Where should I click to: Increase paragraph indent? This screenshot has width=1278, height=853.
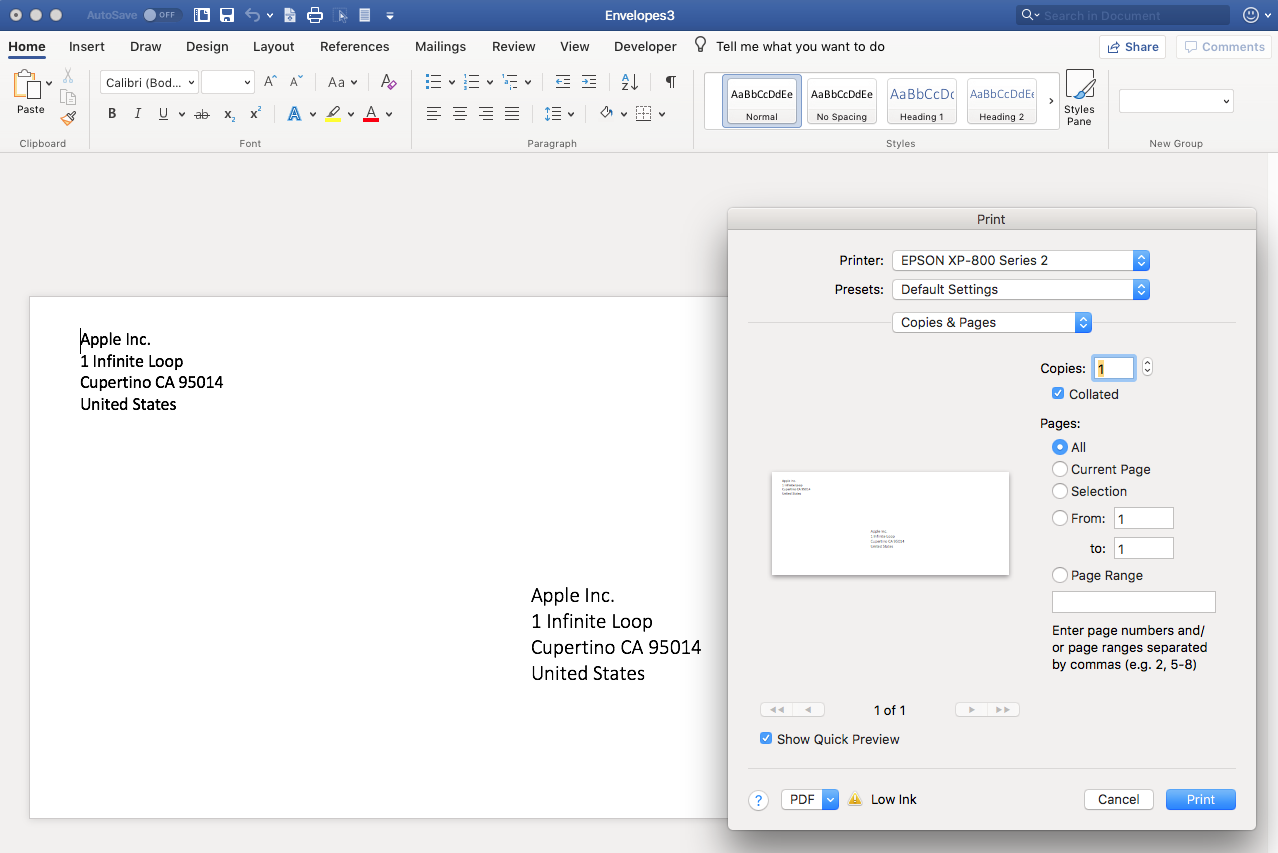(589, 82)
